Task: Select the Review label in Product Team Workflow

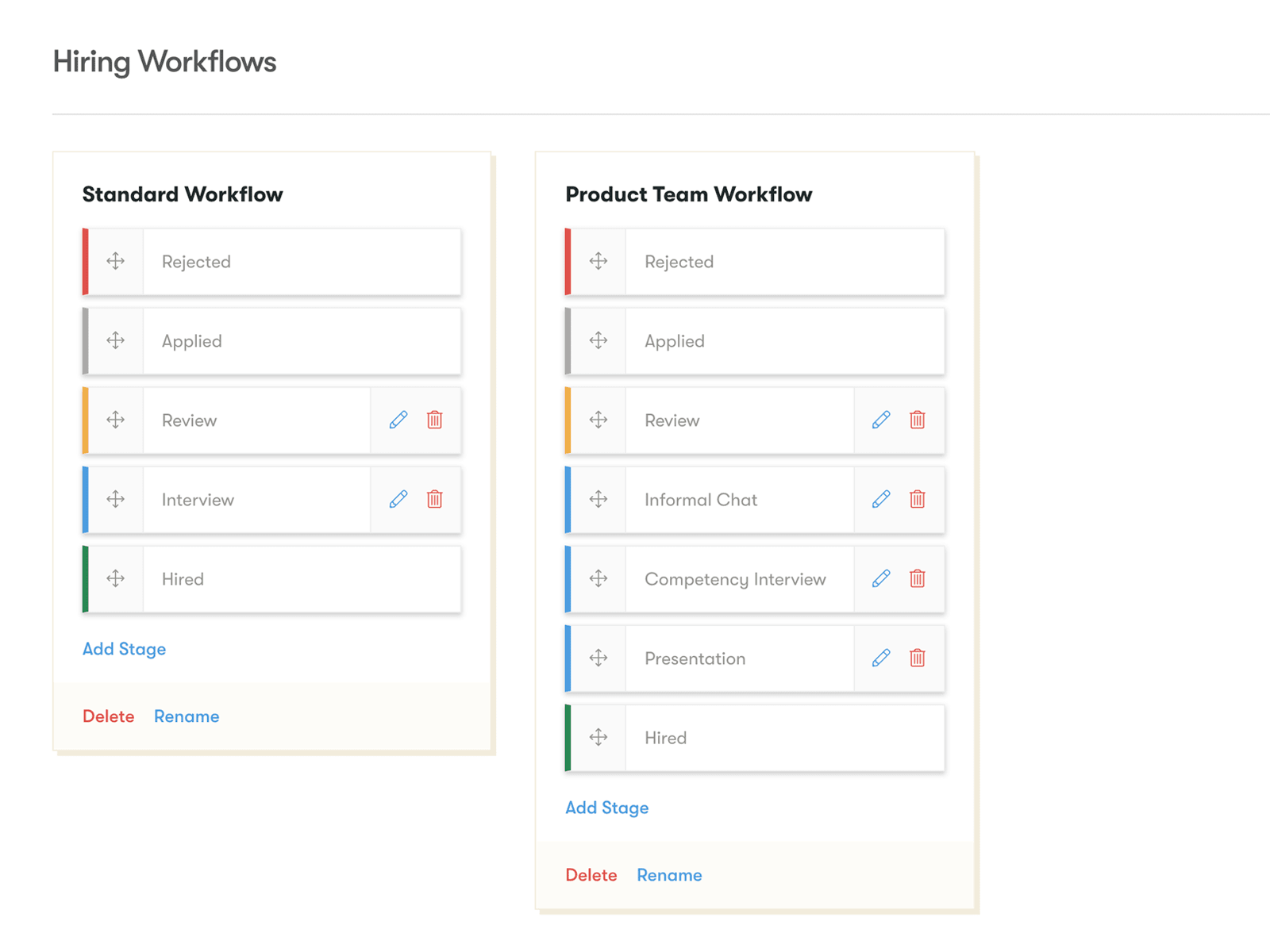Action: (x=672, y=420)
